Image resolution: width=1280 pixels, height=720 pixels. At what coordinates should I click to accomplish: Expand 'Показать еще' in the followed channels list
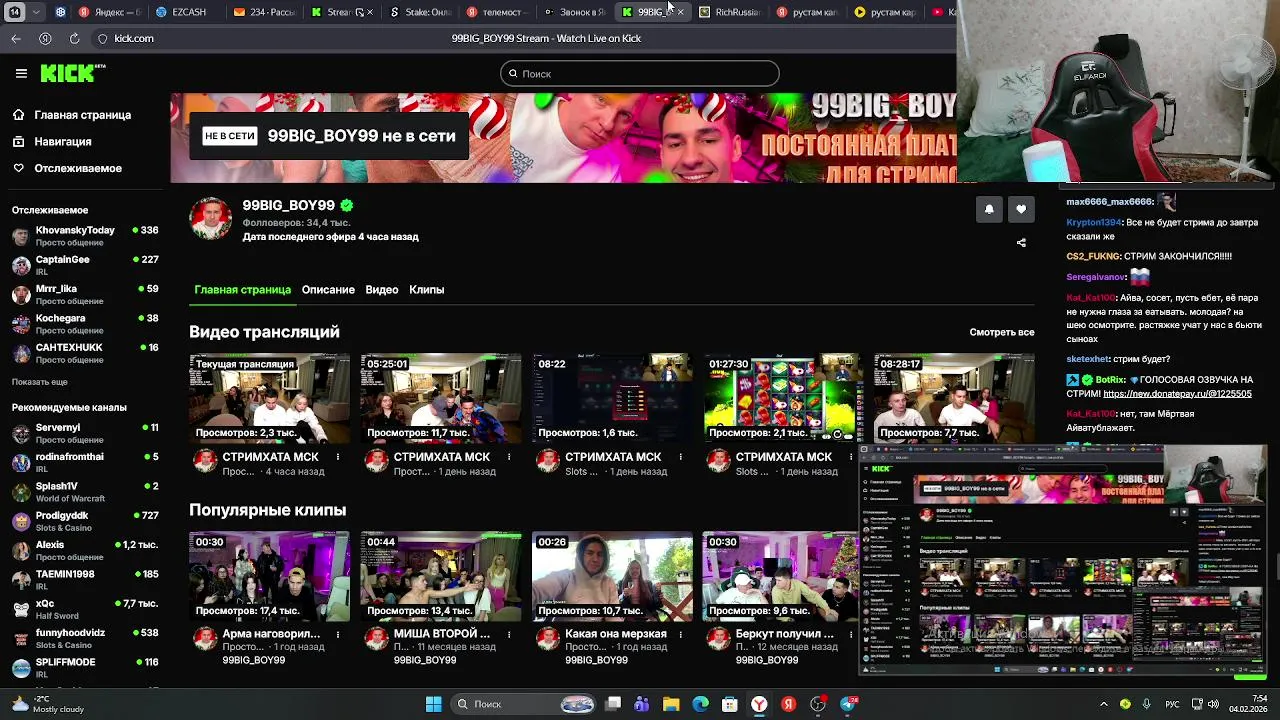coord(40,382)
